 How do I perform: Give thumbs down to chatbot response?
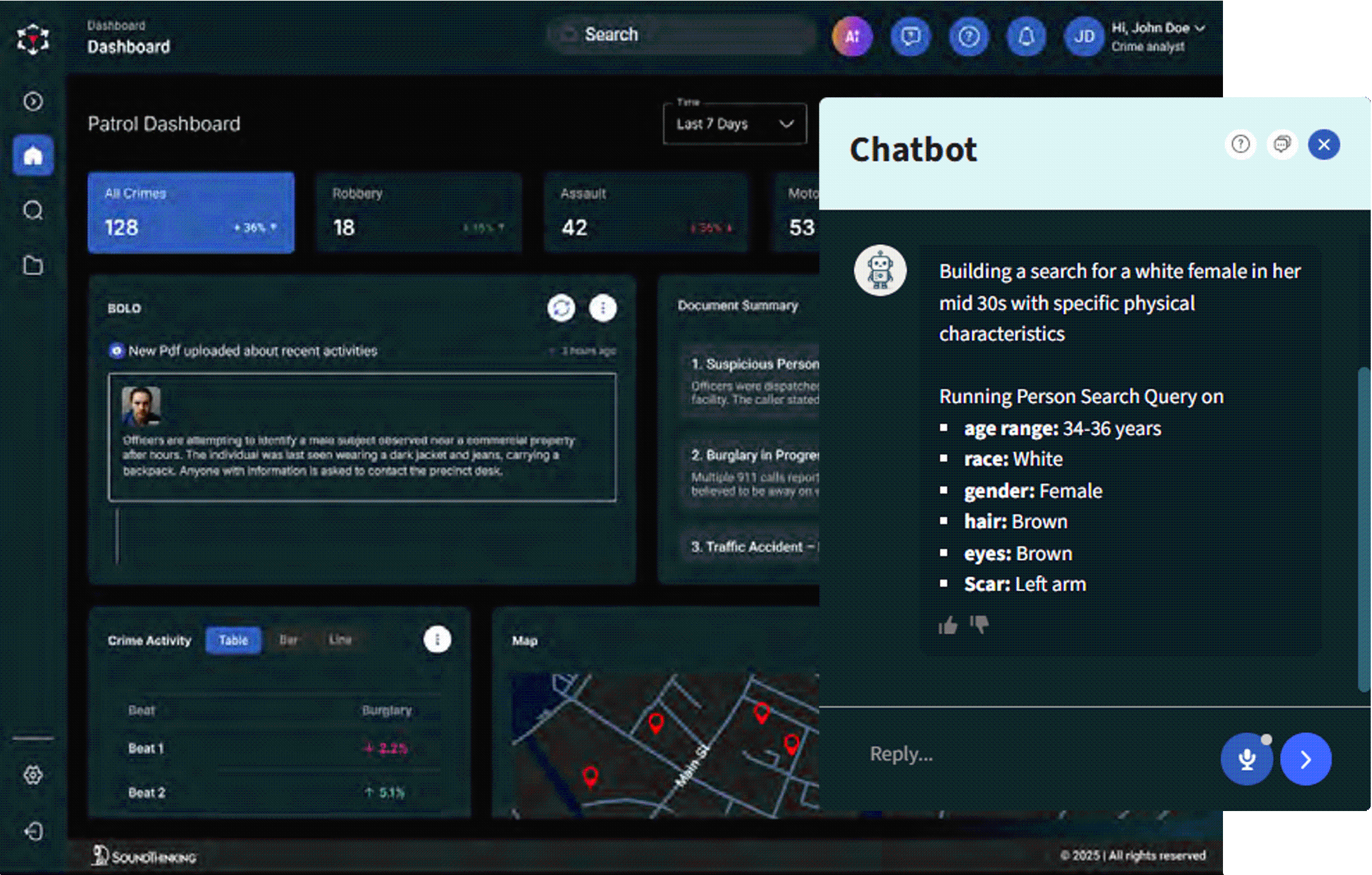coord(979,624)
